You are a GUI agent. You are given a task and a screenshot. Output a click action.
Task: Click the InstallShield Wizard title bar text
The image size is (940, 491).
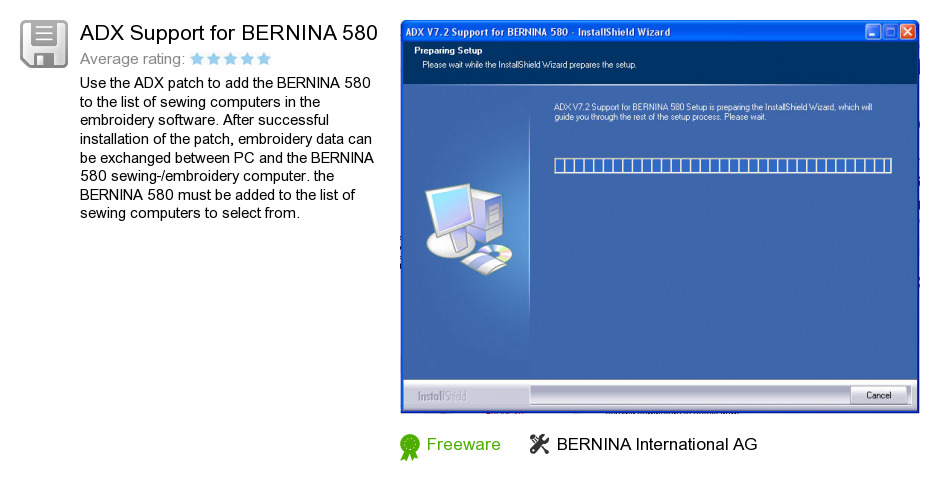[x=538, y=32]
